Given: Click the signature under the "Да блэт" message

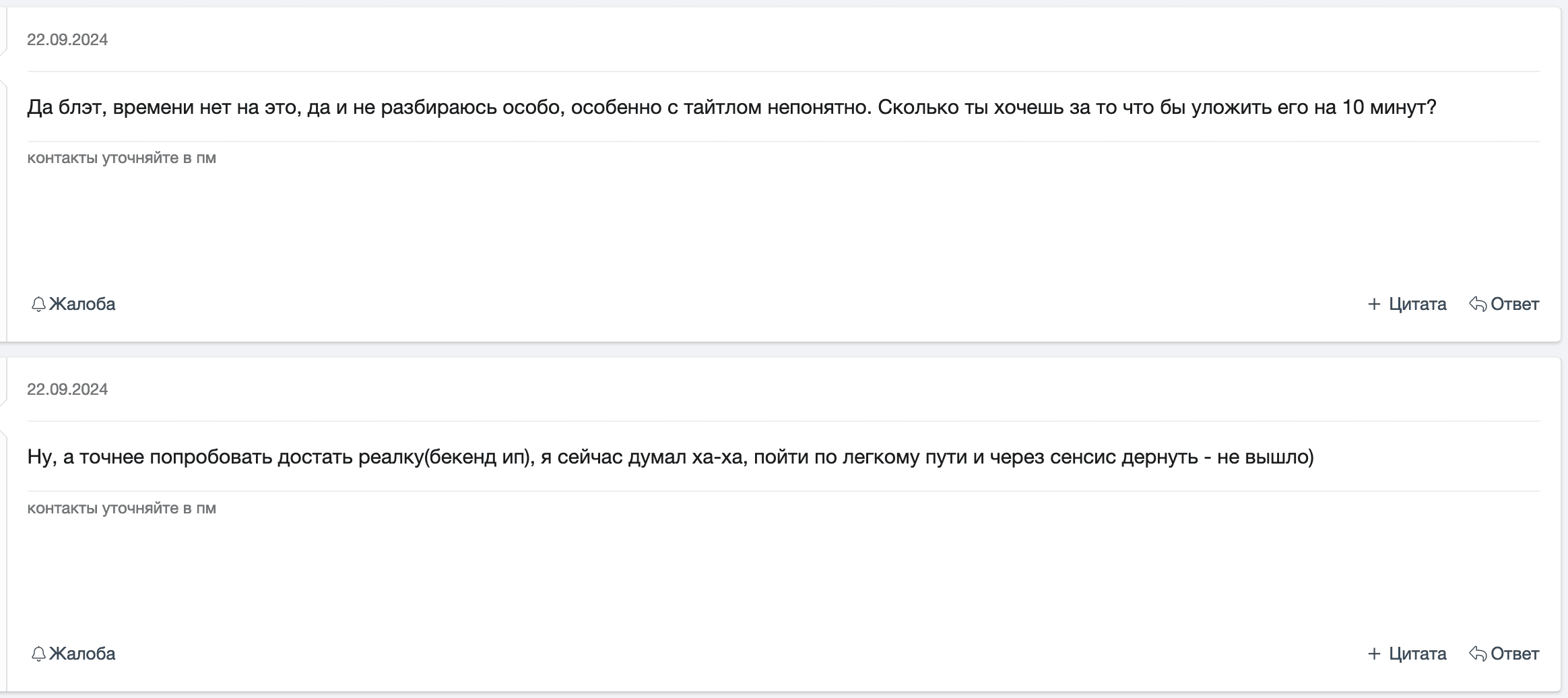Looking at the screenshot, I should point(121,158).
